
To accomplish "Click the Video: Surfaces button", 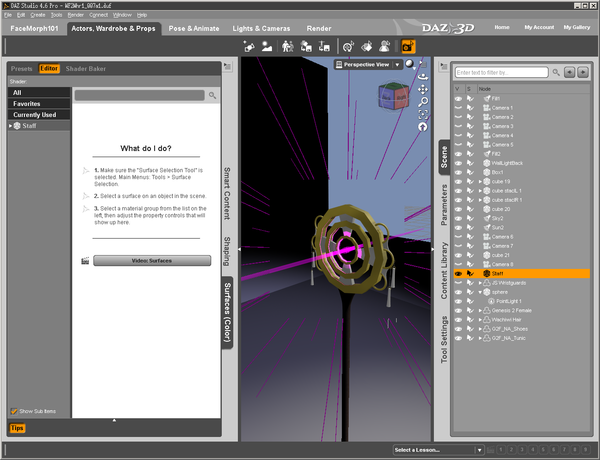I will [152, 261].
